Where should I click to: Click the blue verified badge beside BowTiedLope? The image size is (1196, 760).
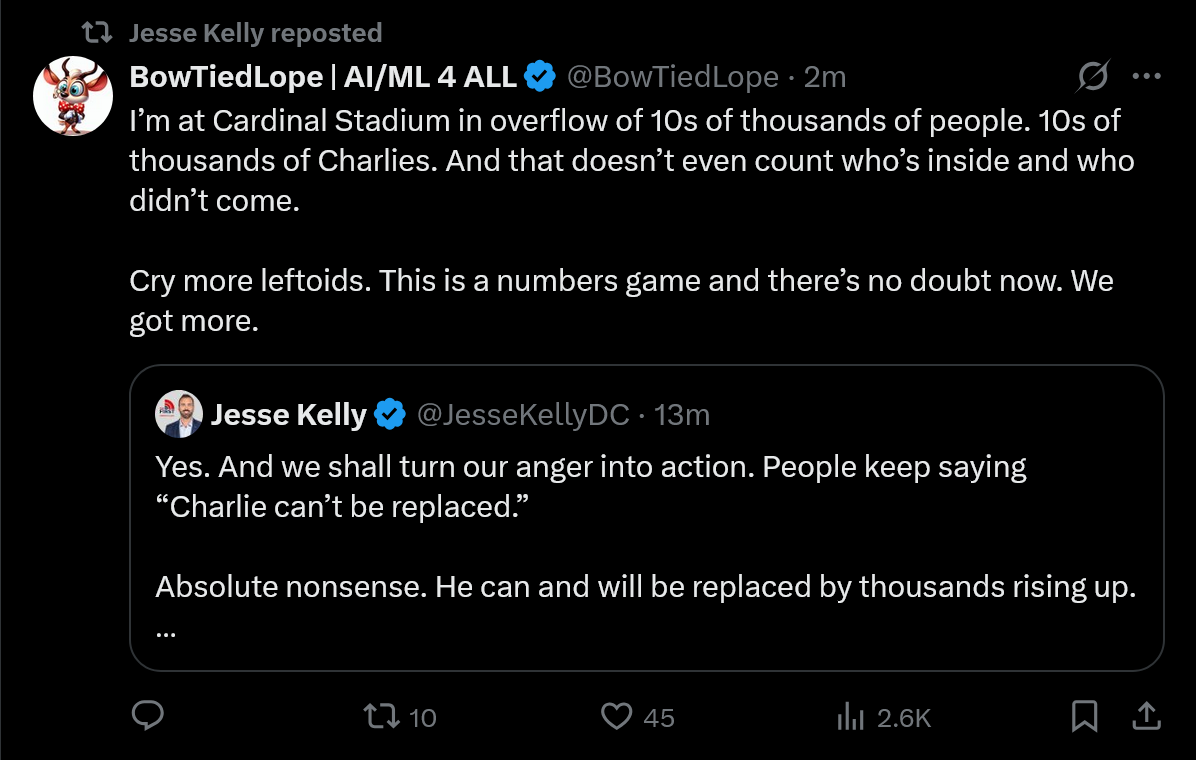point(541,76)
